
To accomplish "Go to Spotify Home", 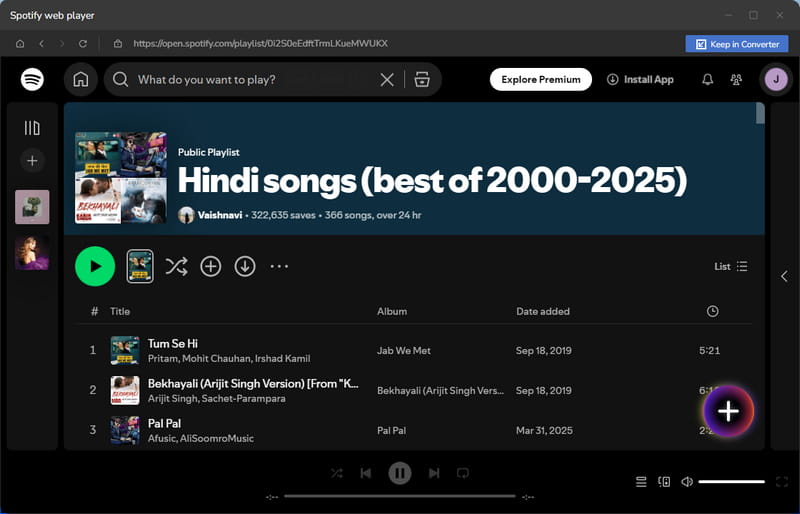I will (x=81, y=79).
